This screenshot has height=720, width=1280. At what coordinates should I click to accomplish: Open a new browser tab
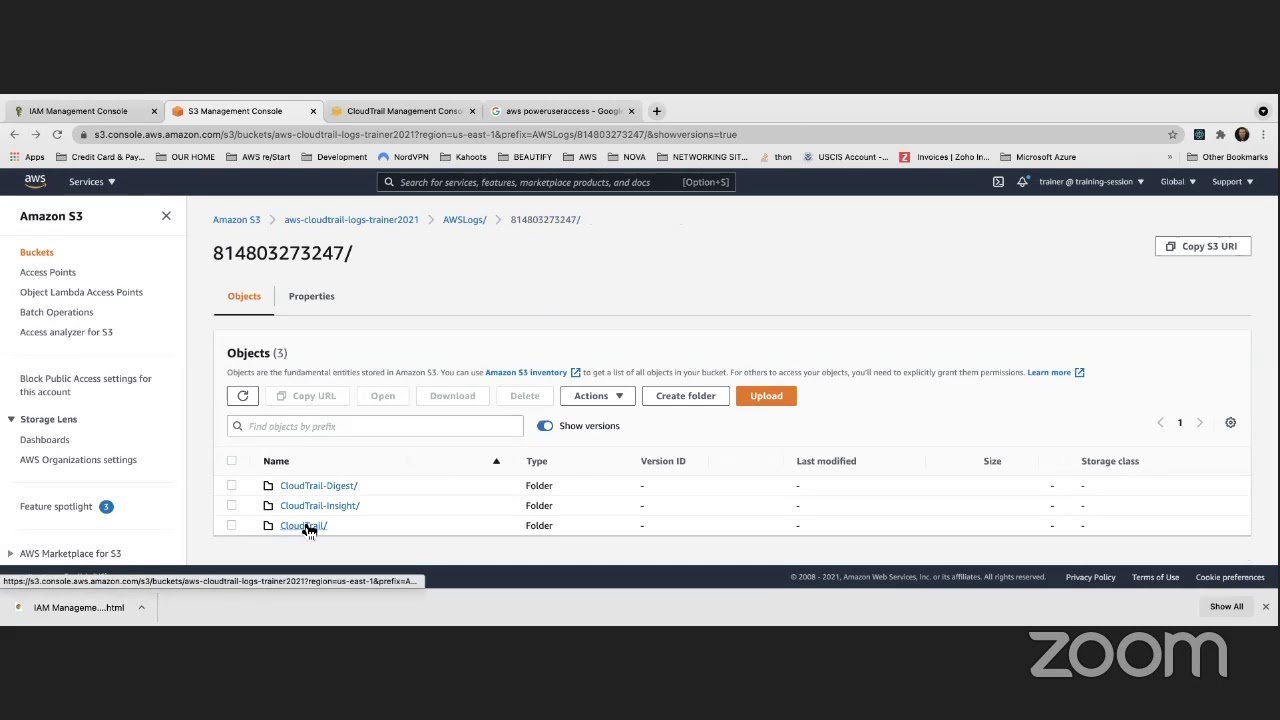[x=656, y=111]
